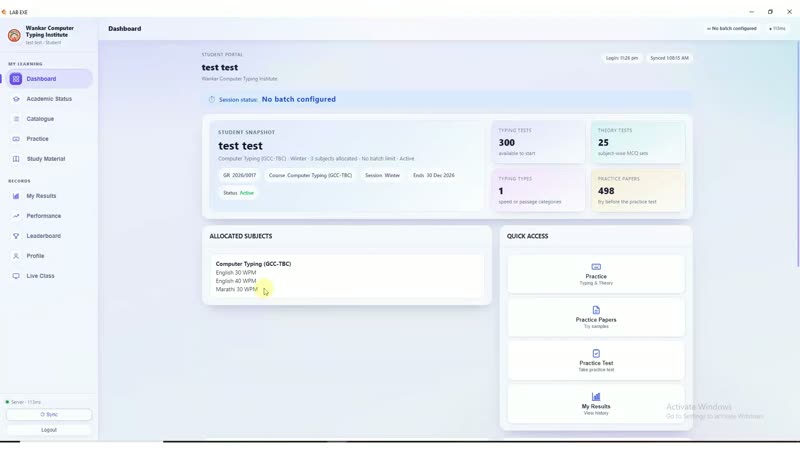This screenshot has height=450, width=800.
Task: Click the Academic Status graduation cap icon
Action: (x=16, y=99)
